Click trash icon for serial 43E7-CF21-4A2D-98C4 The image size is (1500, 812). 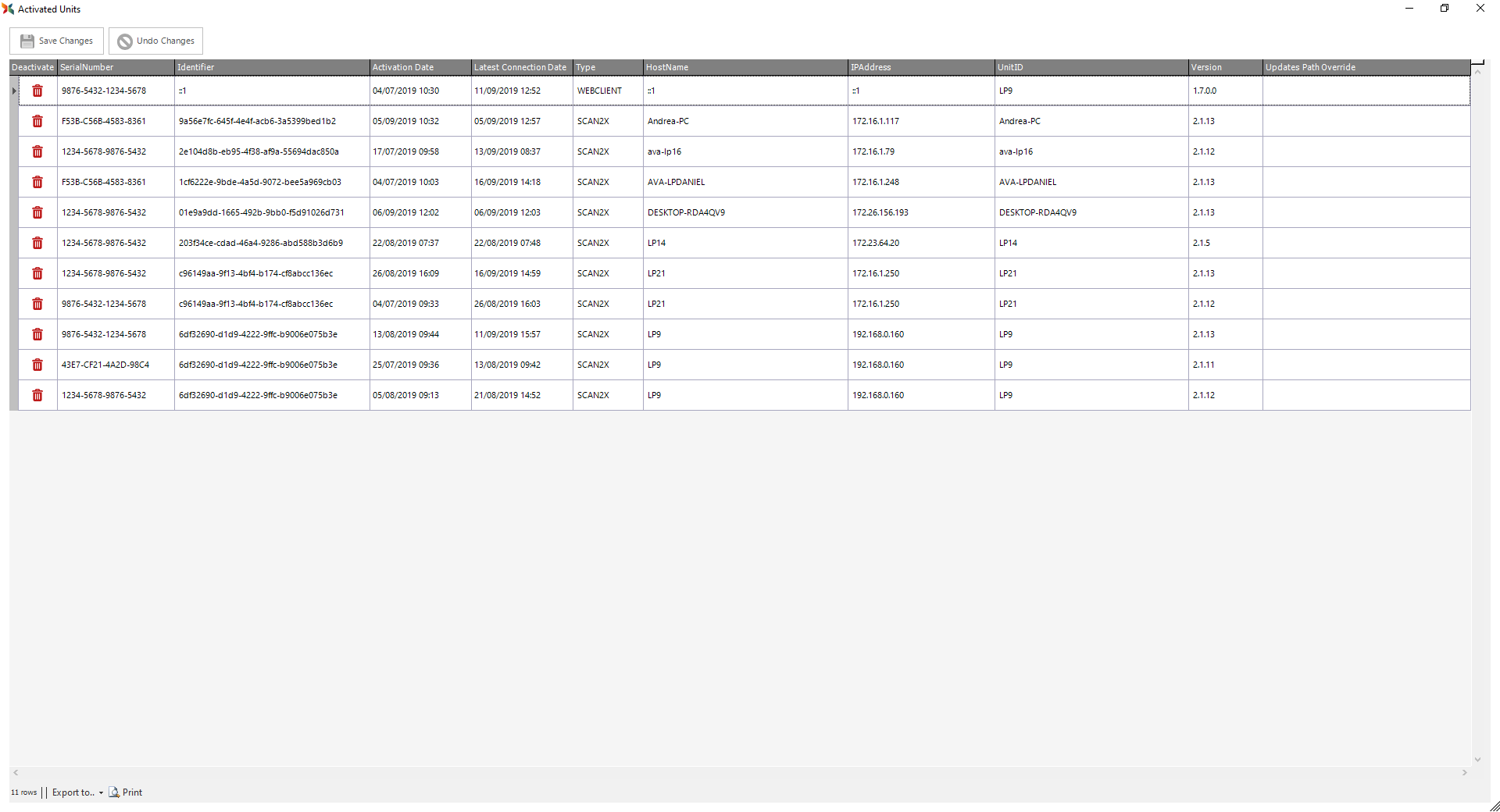point(37,365)
